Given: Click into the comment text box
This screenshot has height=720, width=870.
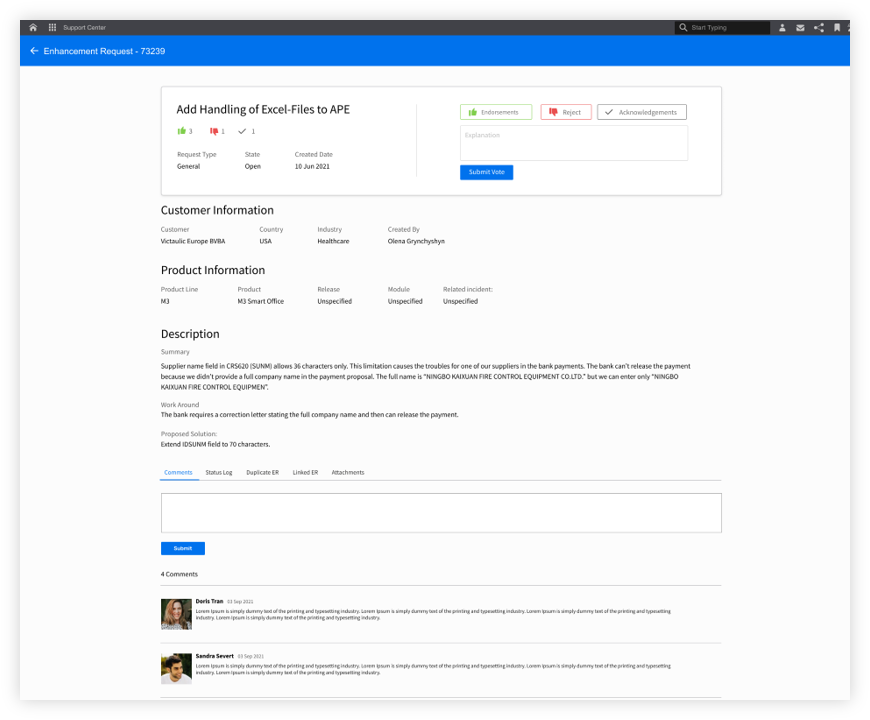Looking at the screenshot, I should point(441,513).
